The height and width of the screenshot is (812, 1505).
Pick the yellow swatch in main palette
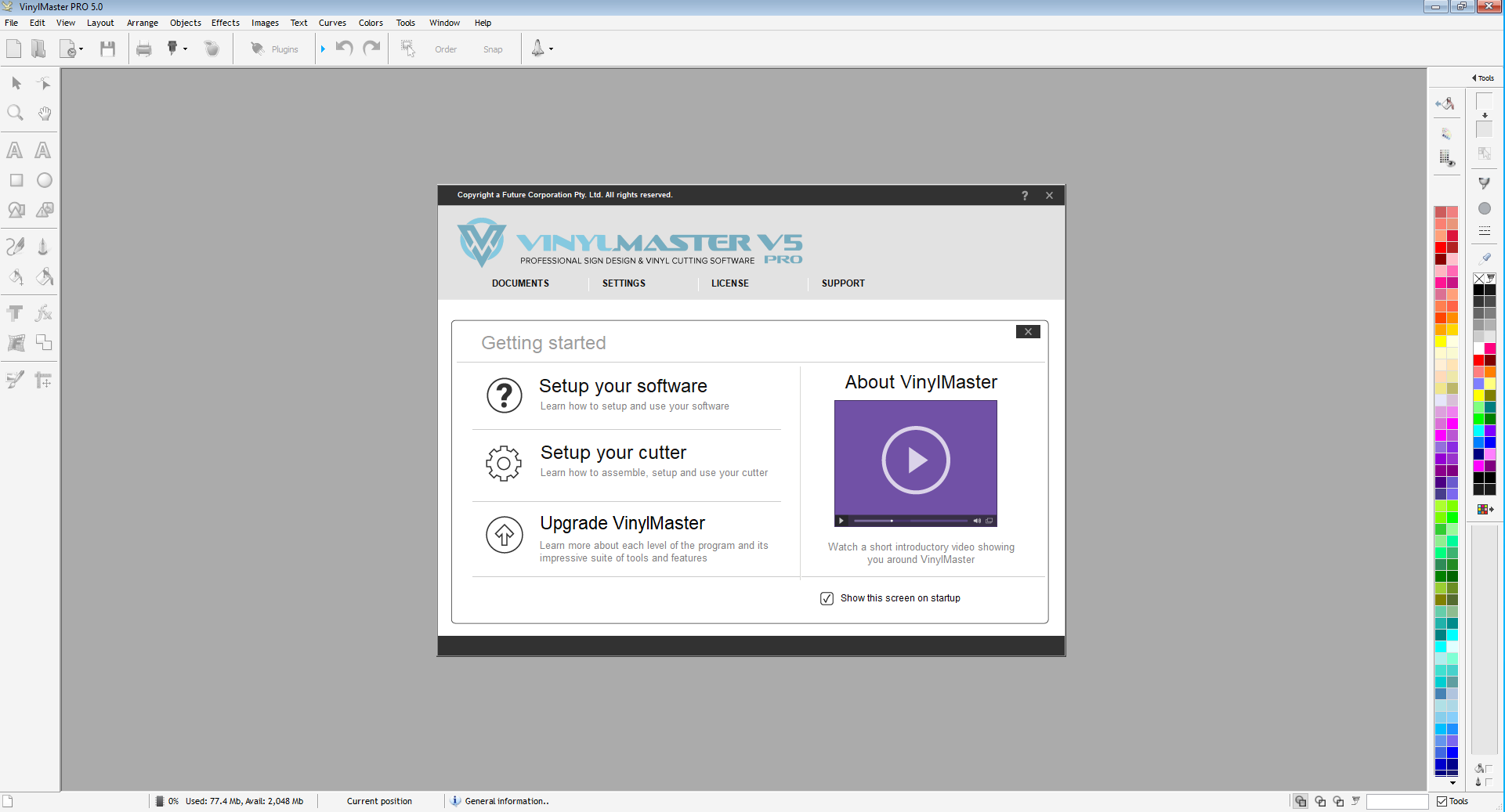1440,342
